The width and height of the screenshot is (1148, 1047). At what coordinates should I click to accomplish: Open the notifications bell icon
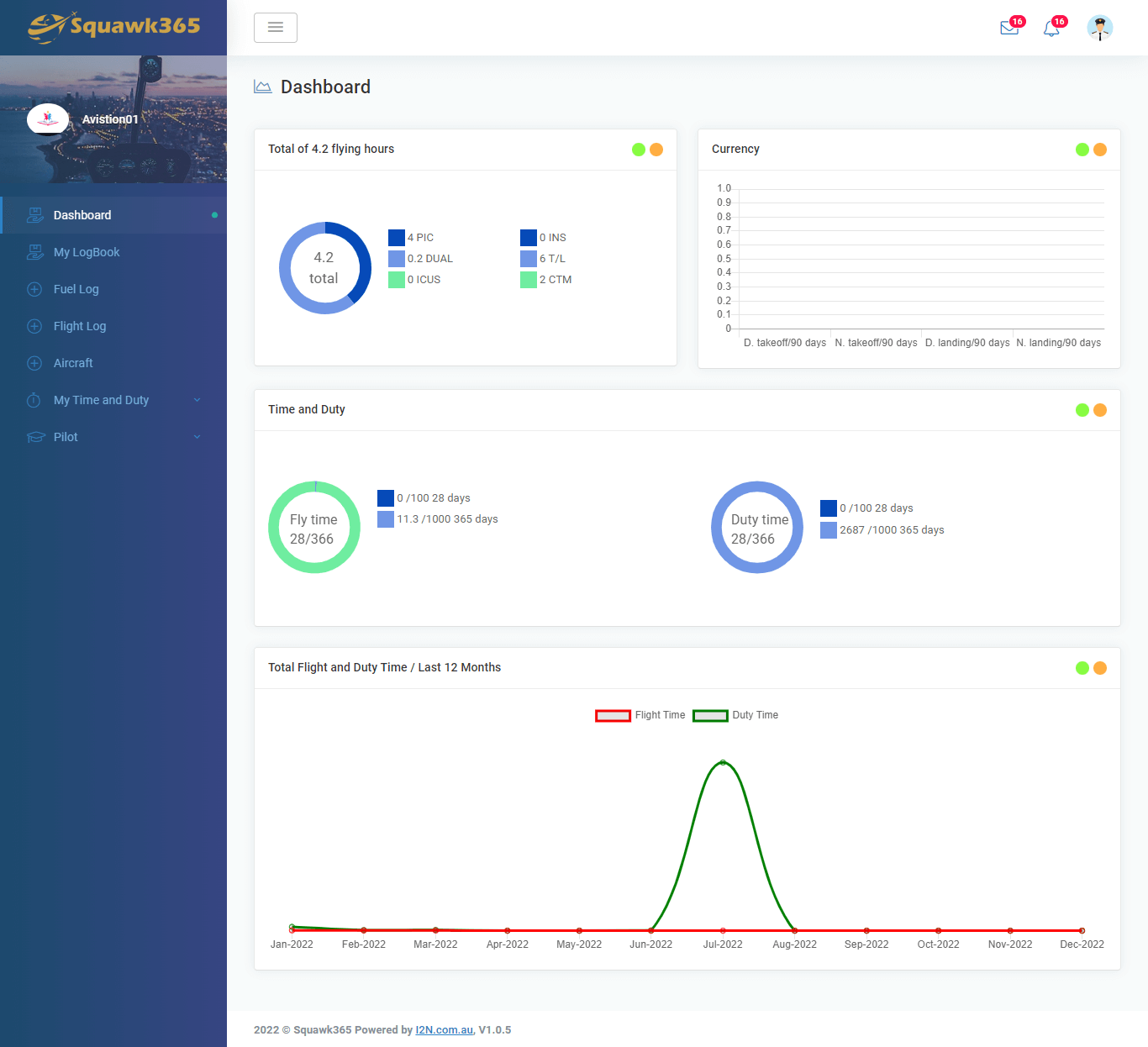[x=1051, y=28]
